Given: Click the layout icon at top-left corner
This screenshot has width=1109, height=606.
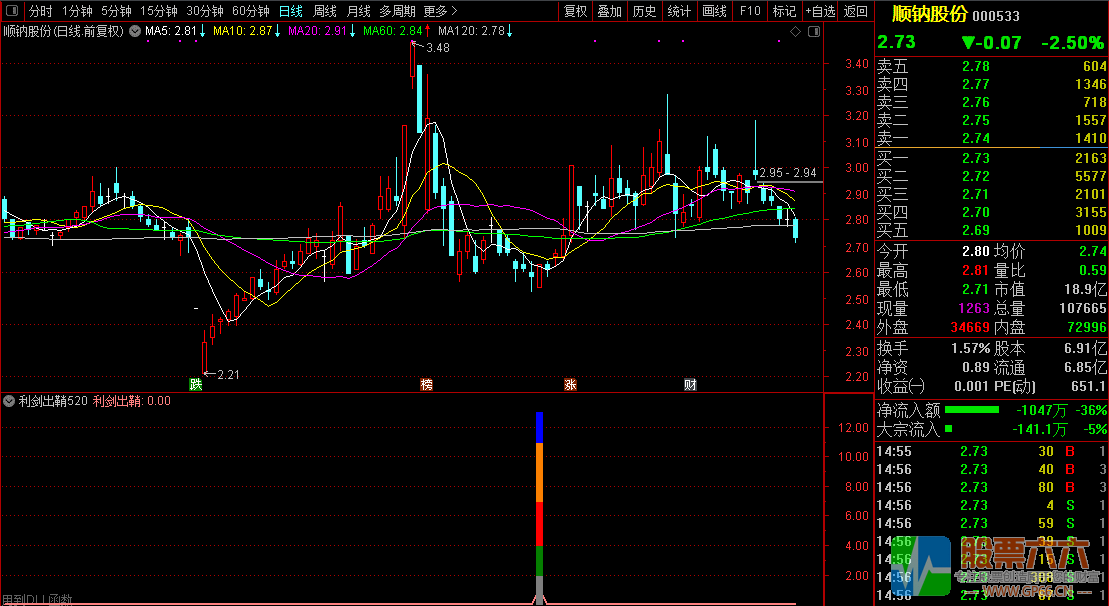Looking at the screenshot, I should click(11, 12).
